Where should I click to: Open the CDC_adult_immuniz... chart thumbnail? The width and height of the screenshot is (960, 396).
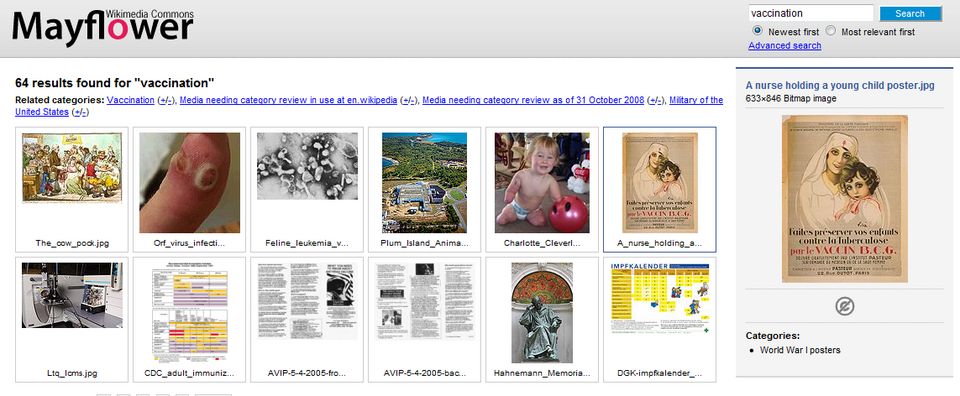point(190,312)
